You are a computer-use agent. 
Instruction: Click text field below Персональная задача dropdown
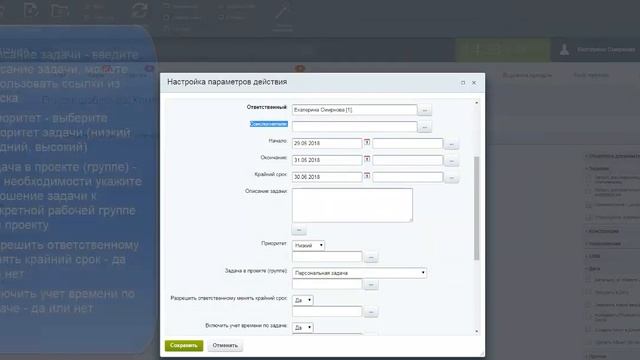(327, 284)
